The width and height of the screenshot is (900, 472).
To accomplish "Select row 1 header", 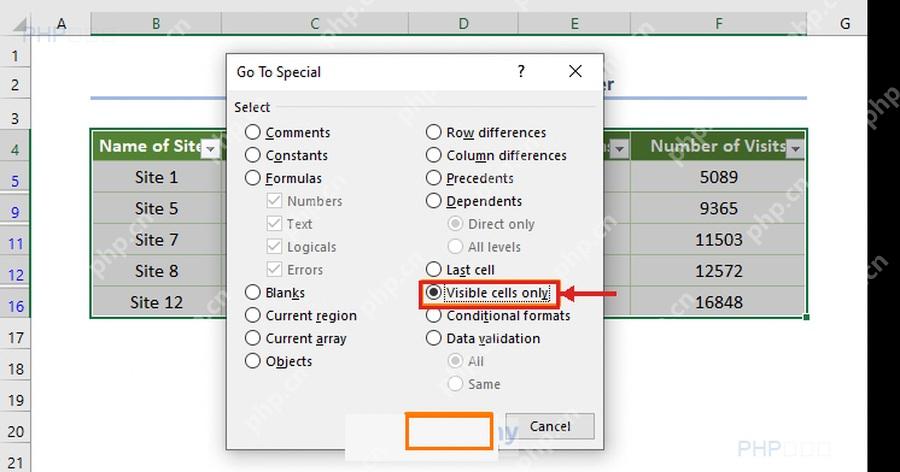I will tap(15, 56).
